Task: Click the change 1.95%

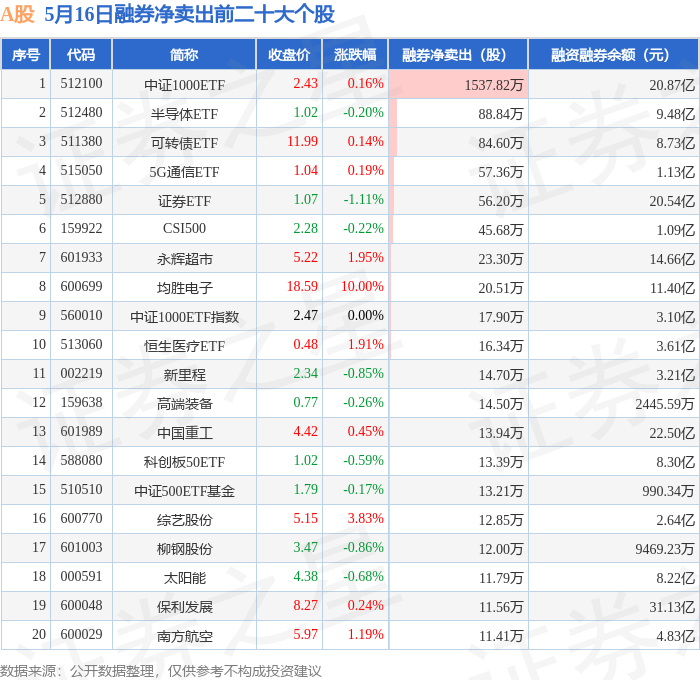Action: click(x=365, y=258)
